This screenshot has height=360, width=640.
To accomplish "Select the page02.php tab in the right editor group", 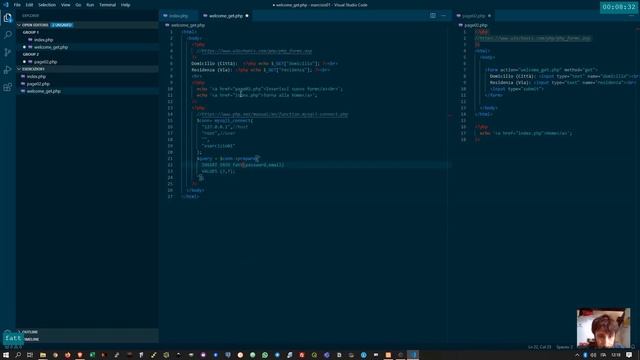I will click(x=473, y=16).
